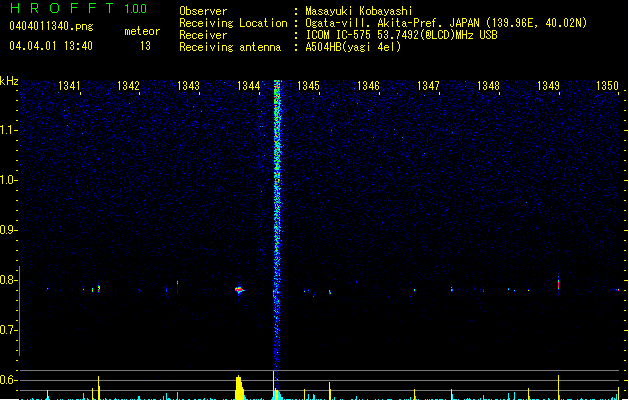Click the 1345 time axis label
The image size is (629, 400).
tap(308, 86)
